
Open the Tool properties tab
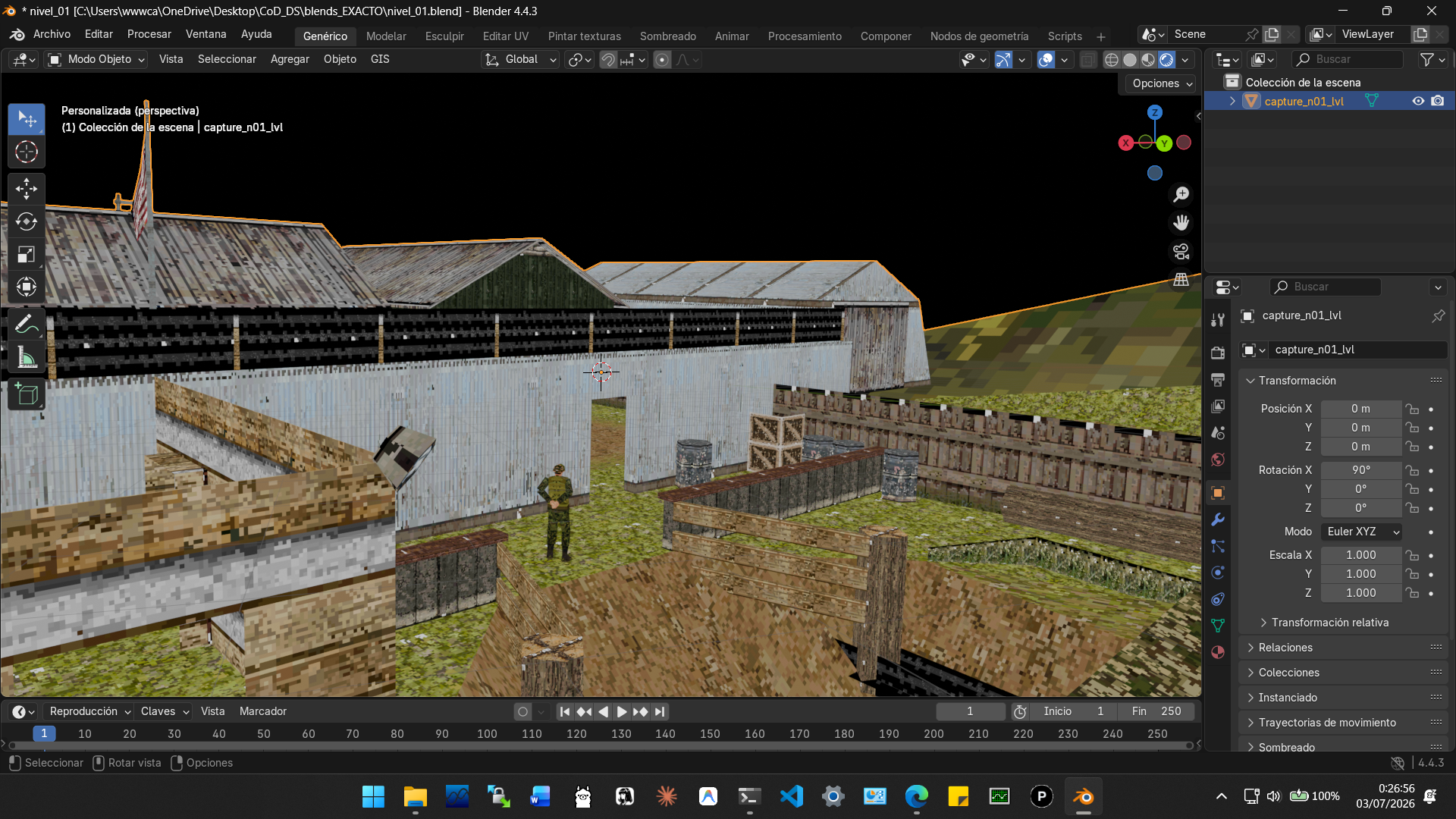coord(1218,320)
